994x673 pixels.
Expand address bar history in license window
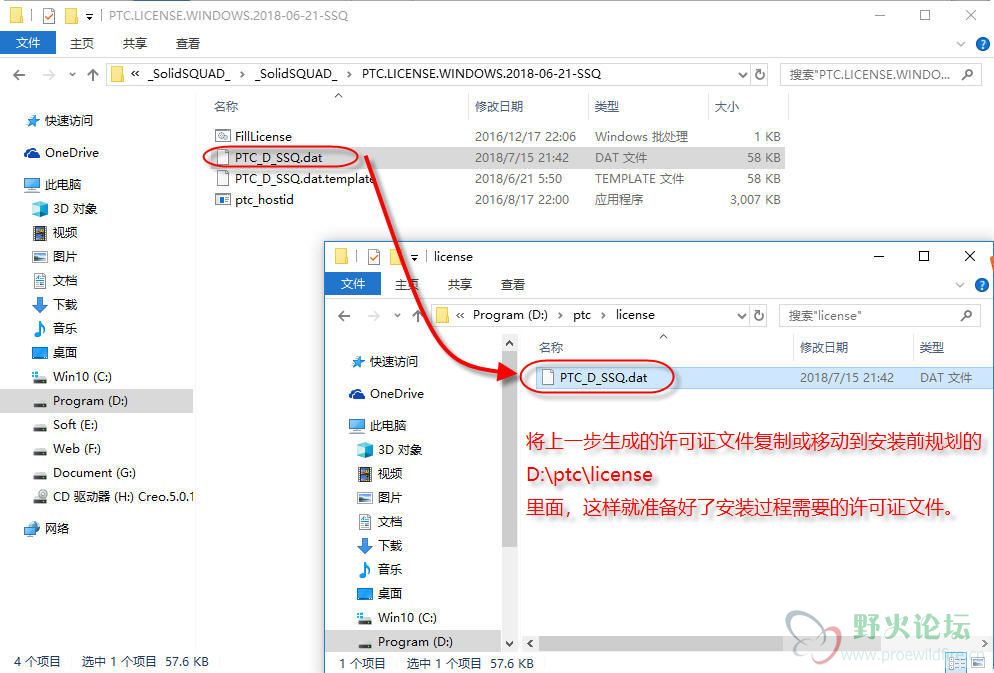pos(742,316)
